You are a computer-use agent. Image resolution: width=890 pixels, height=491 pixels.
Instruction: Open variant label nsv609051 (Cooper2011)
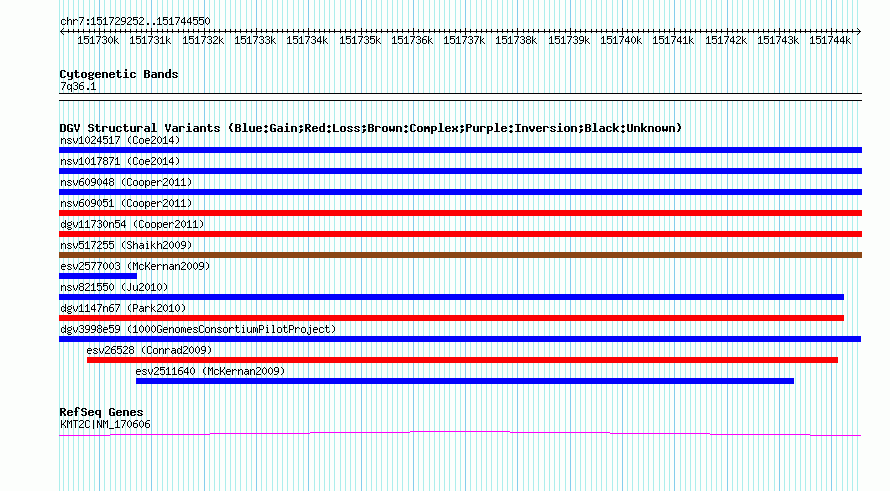point(126,203)
